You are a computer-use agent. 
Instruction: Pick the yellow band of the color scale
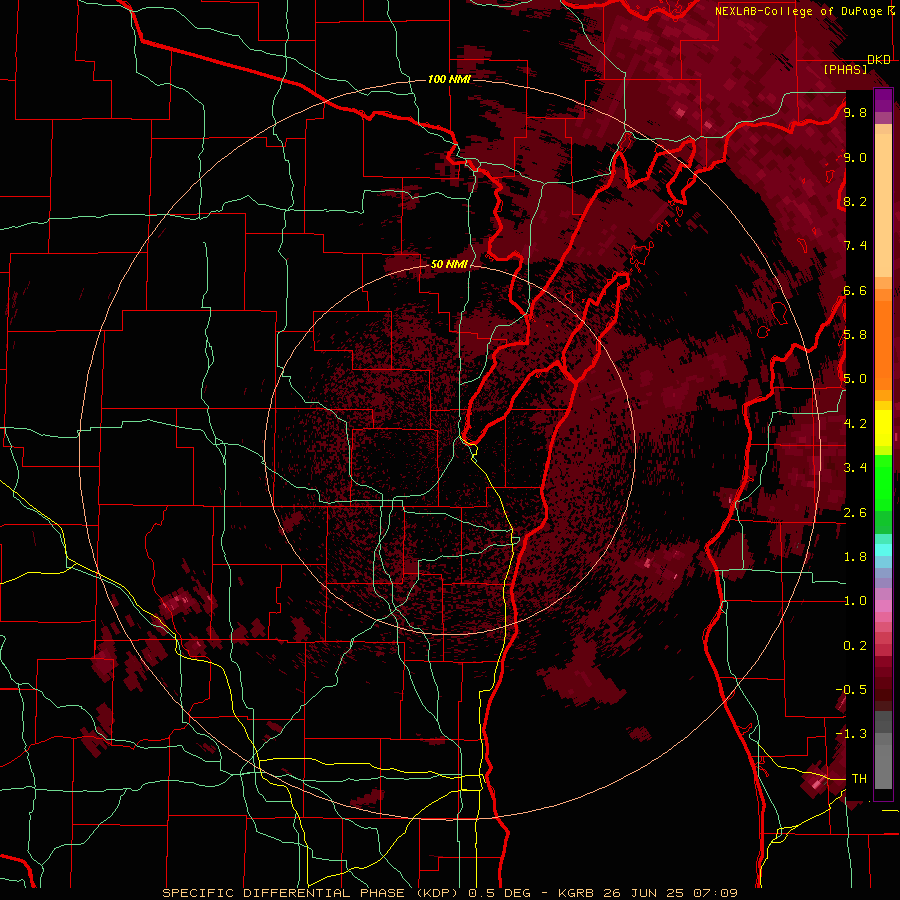tap(883, 428)
